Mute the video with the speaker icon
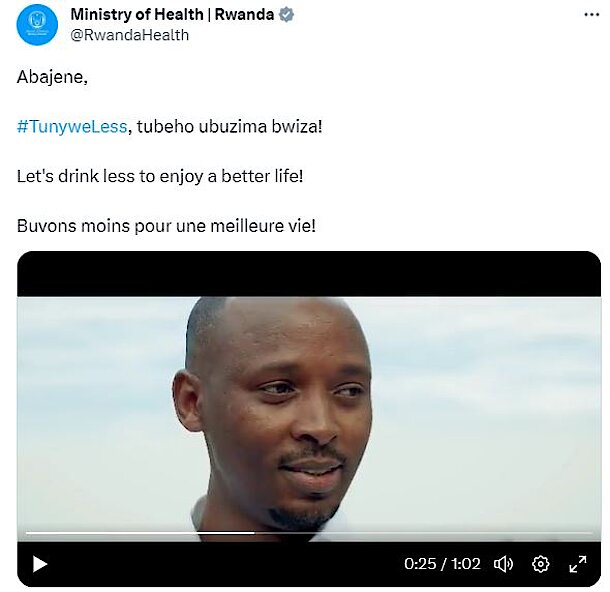610x592 pixels. (503, 564)
